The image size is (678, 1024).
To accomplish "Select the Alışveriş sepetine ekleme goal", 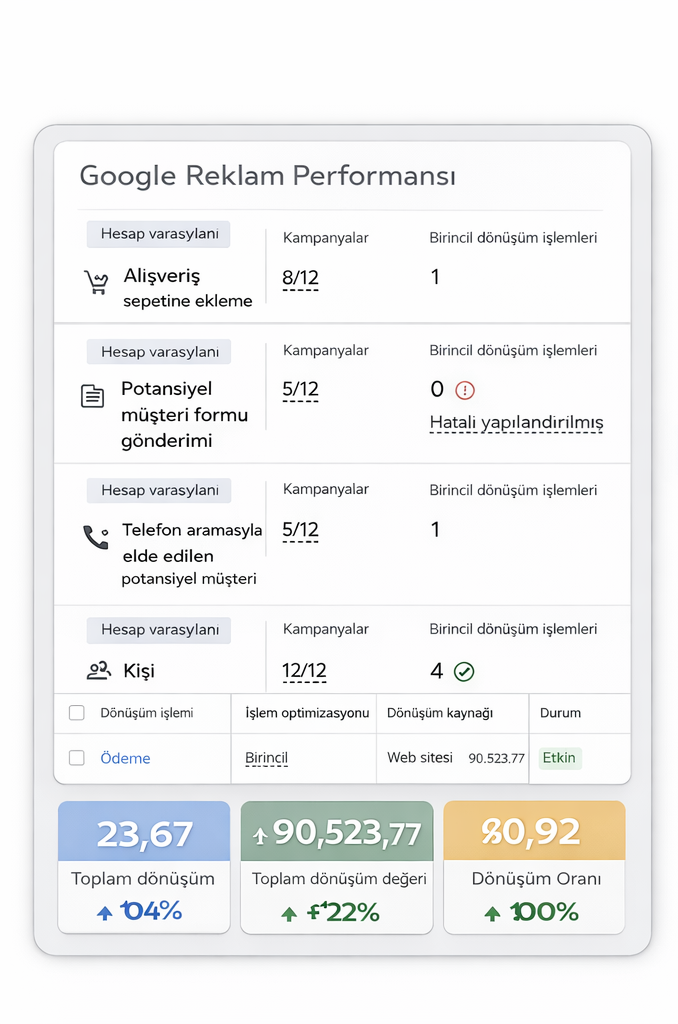I will click(187, 288).
